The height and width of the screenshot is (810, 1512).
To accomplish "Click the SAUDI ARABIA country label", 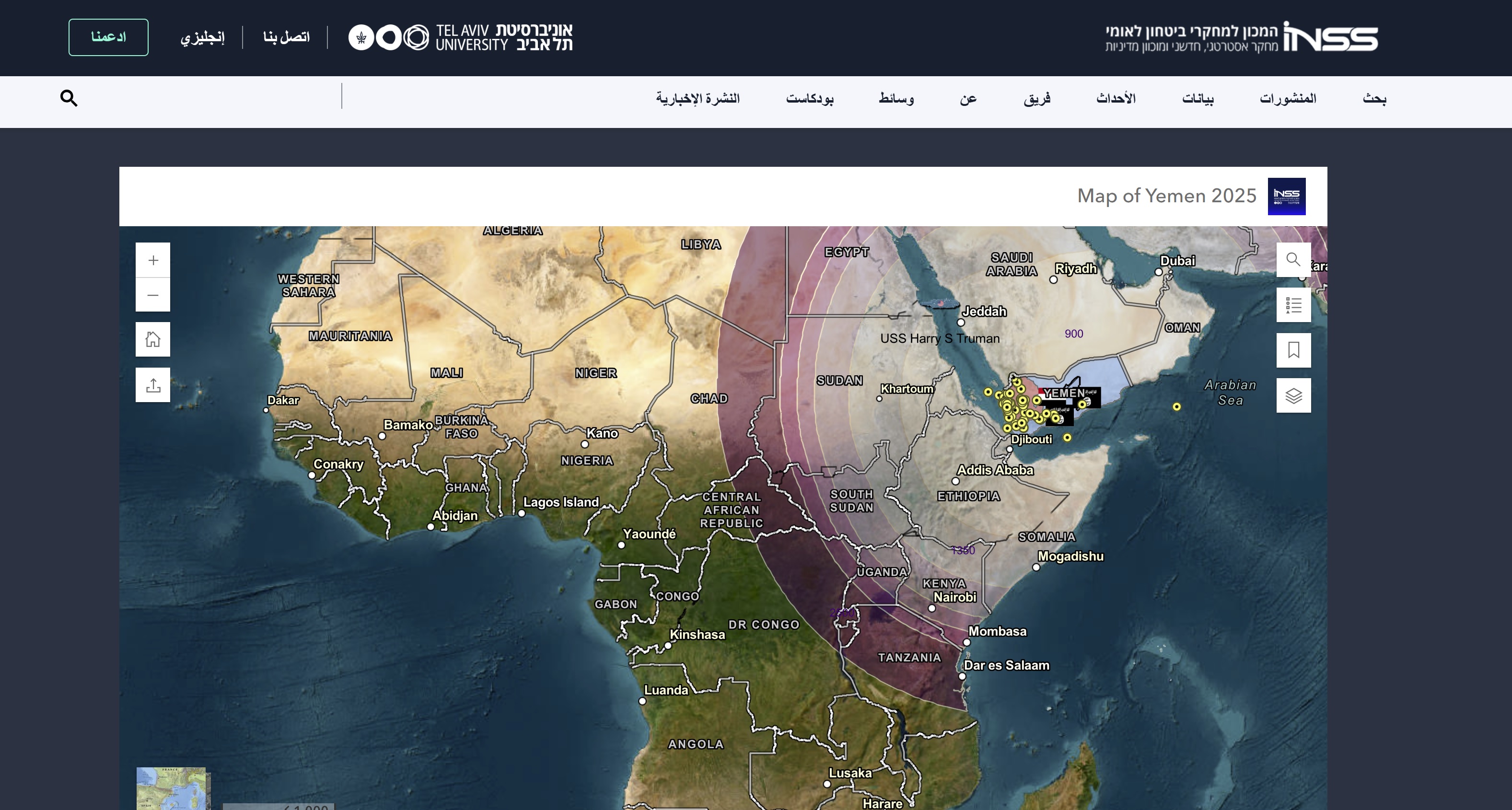I will [1012, 265].
